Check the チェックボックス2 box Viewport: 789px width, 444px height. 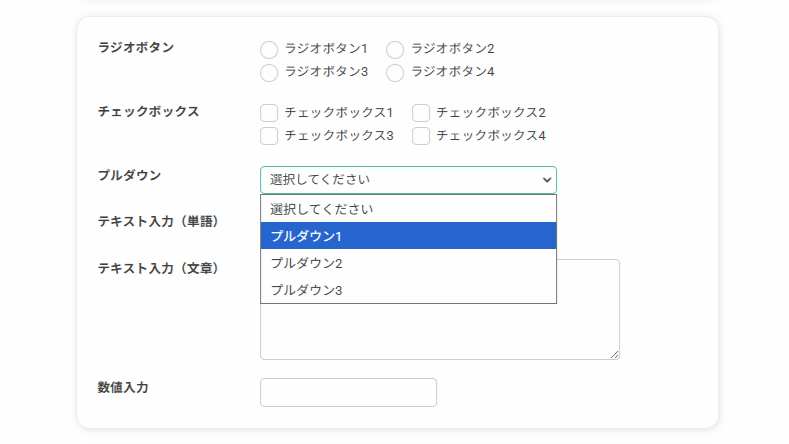(421, 113)
